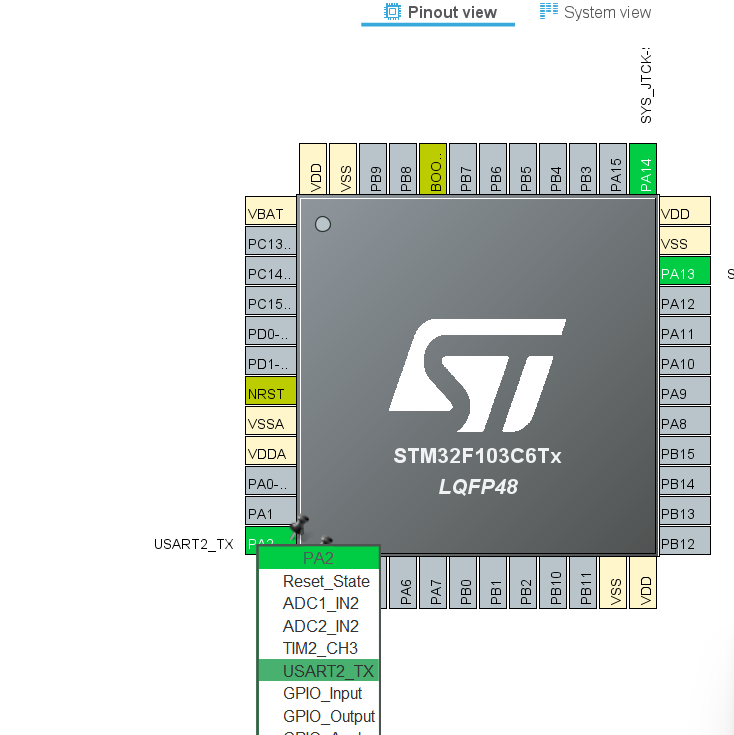Click the PB11 pin on bottom
This screenshot has height=735, width=734.
coord(583,583)
